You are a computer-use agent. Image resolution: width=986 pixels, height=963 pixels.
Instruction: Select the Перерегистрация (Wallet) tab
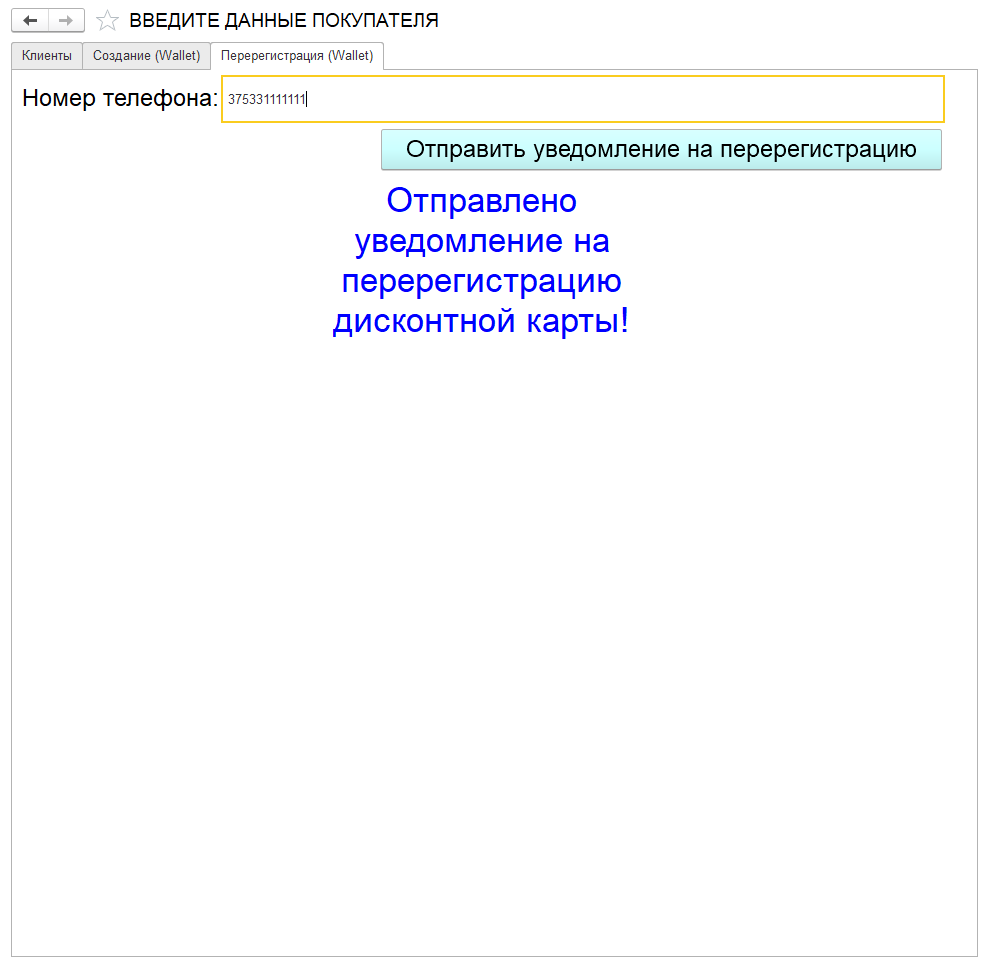[x=297, y=56]
